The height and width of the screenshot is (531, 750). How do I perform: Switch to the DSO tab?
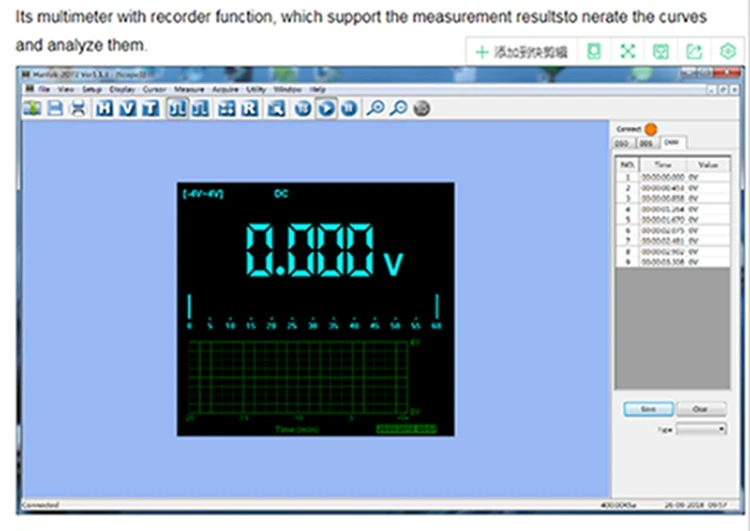point(622,143)
